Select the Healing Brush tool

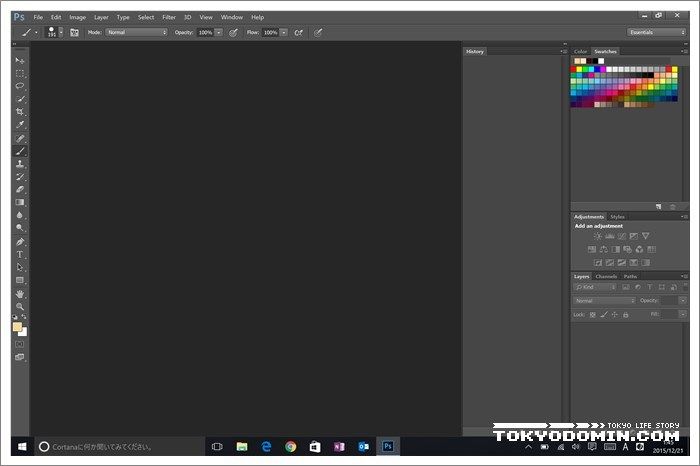(x=20, y=138)
